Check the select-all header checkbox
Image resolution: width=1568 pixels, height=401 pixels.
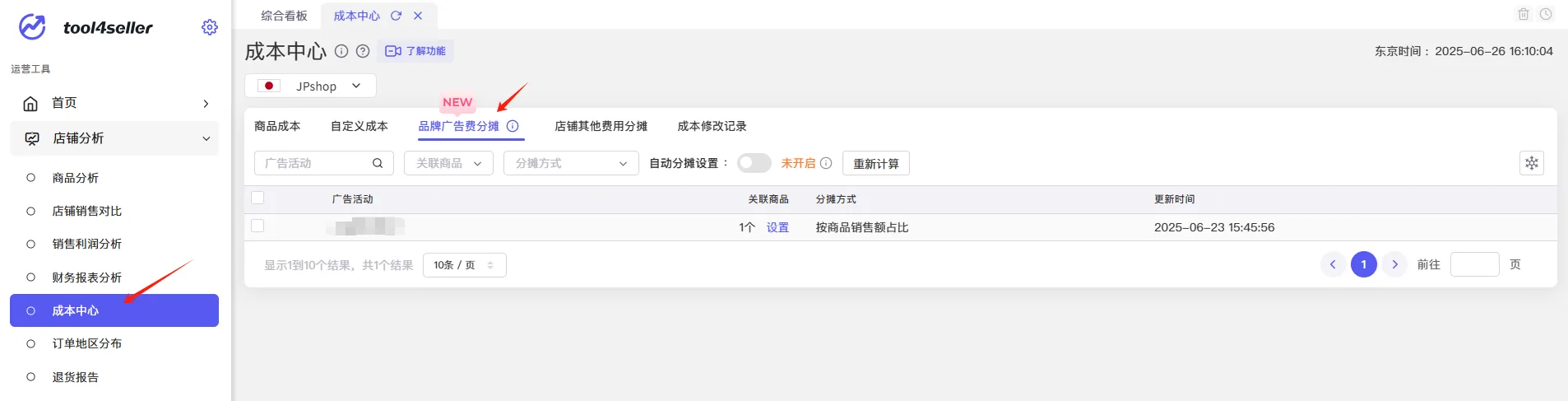pos(257,198)
